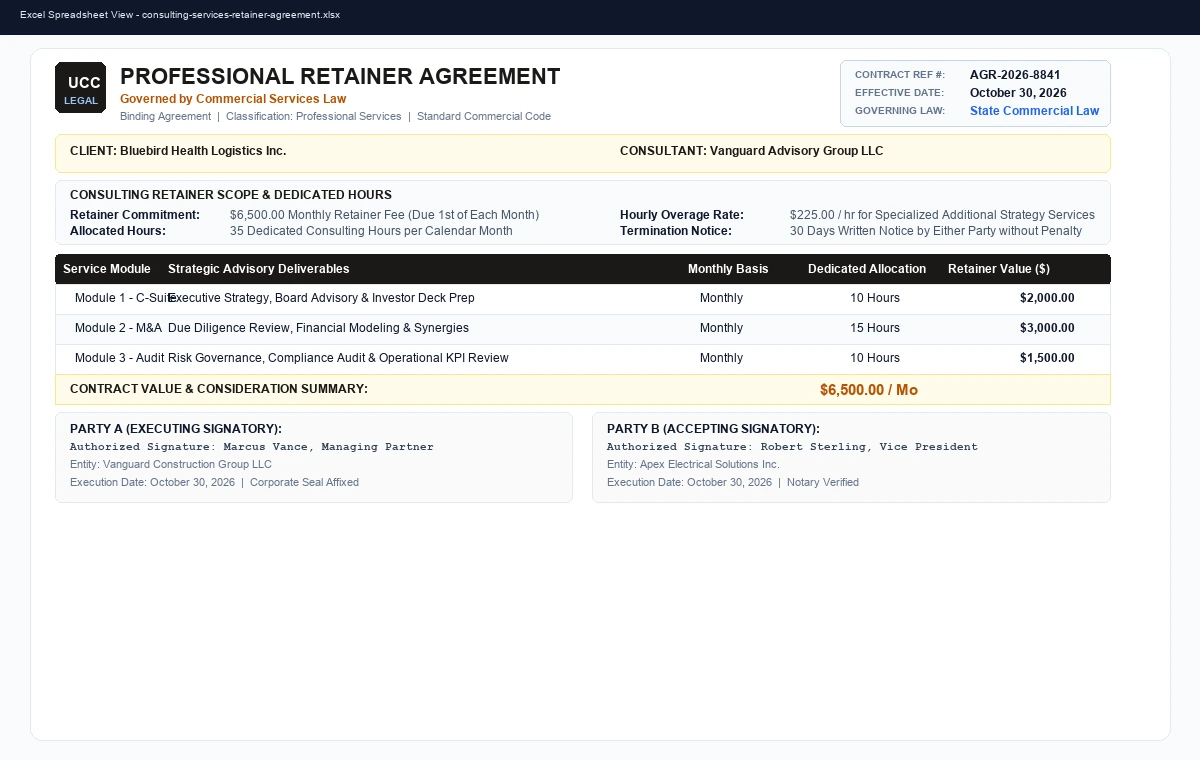The width and height of the screenshot is (1200, 760).
Task: Click the Retainer Commitment label
Action: [135, 215]
